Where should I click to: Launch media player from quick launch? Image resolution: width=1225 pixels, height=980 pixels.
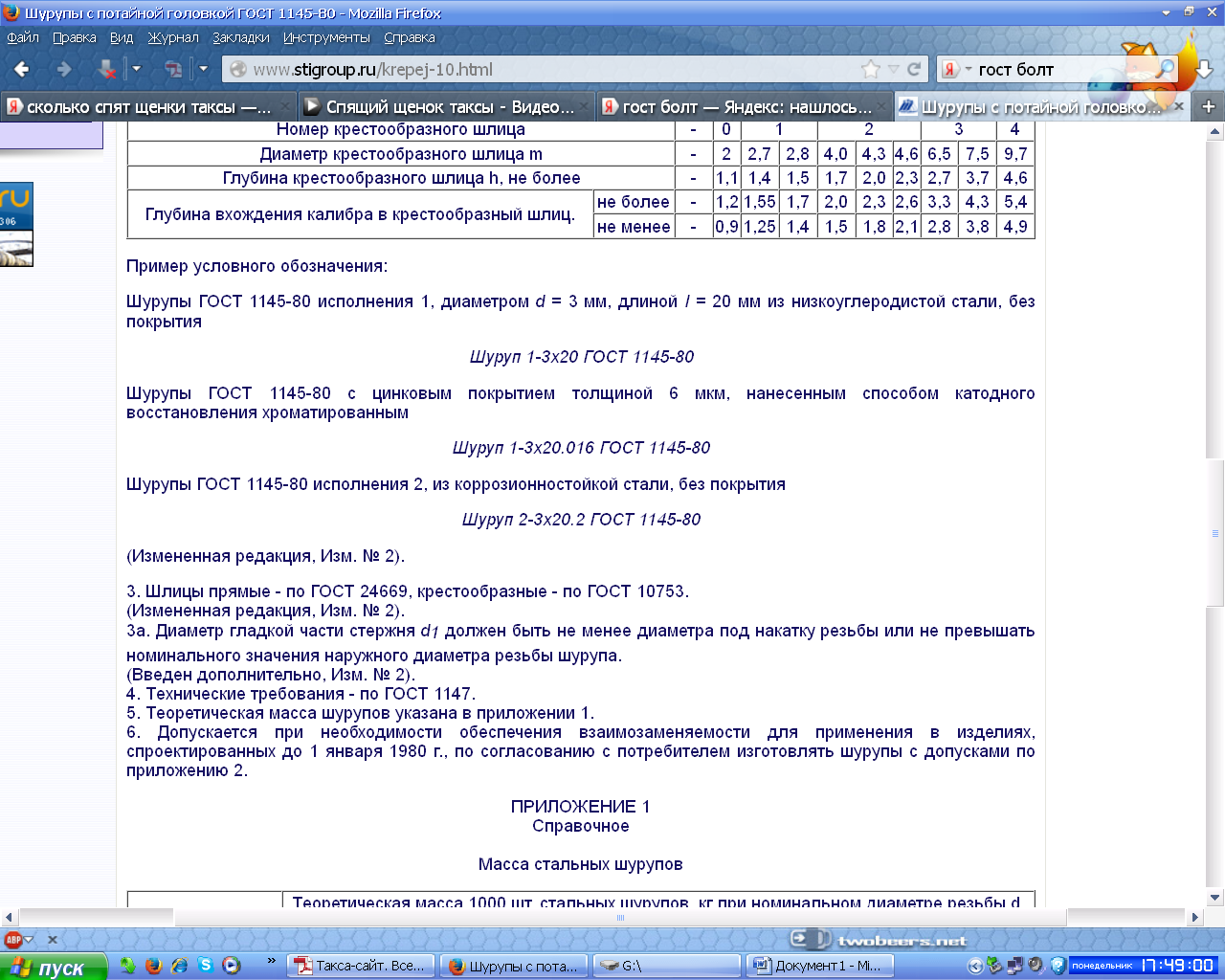pos(231,966)
